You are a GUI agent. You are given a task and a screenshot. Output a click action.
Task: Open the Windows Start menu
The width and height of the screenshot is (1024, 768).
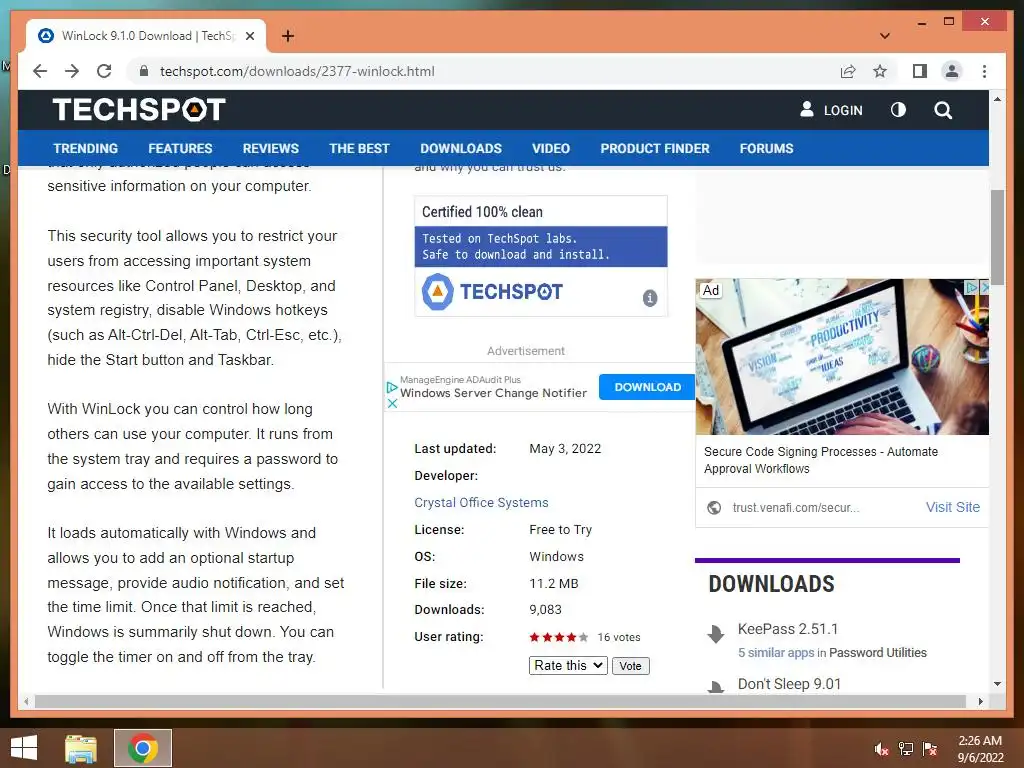pyautogui.click(x=24, y=748)
